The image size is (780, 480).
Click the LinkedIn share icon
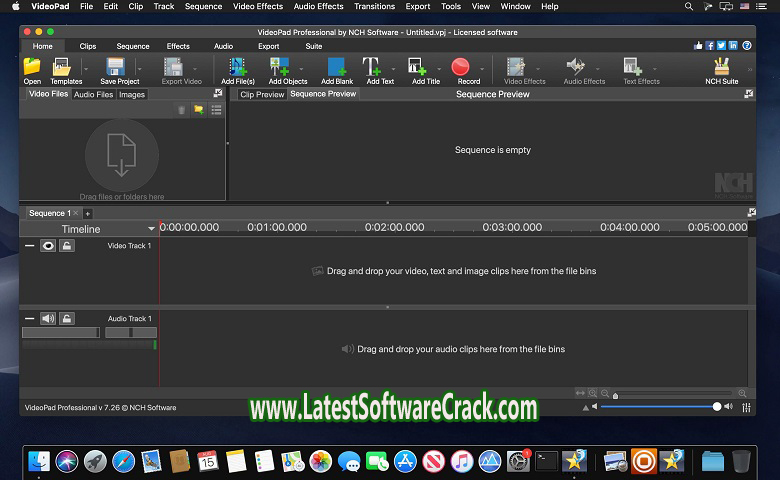click(x=733, y=46)
